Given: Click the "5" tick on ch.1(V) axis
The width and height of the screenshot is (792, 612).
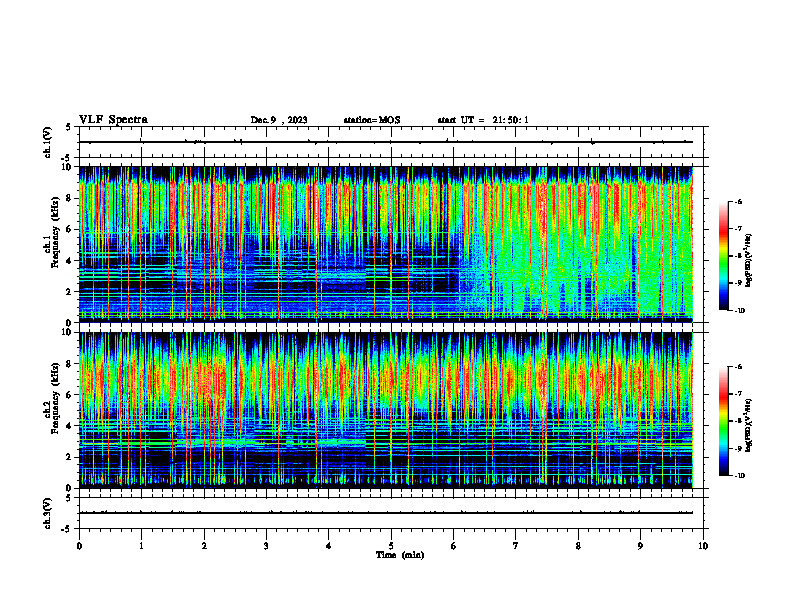Looking at the screenshot, I should [x=69, y=127].
